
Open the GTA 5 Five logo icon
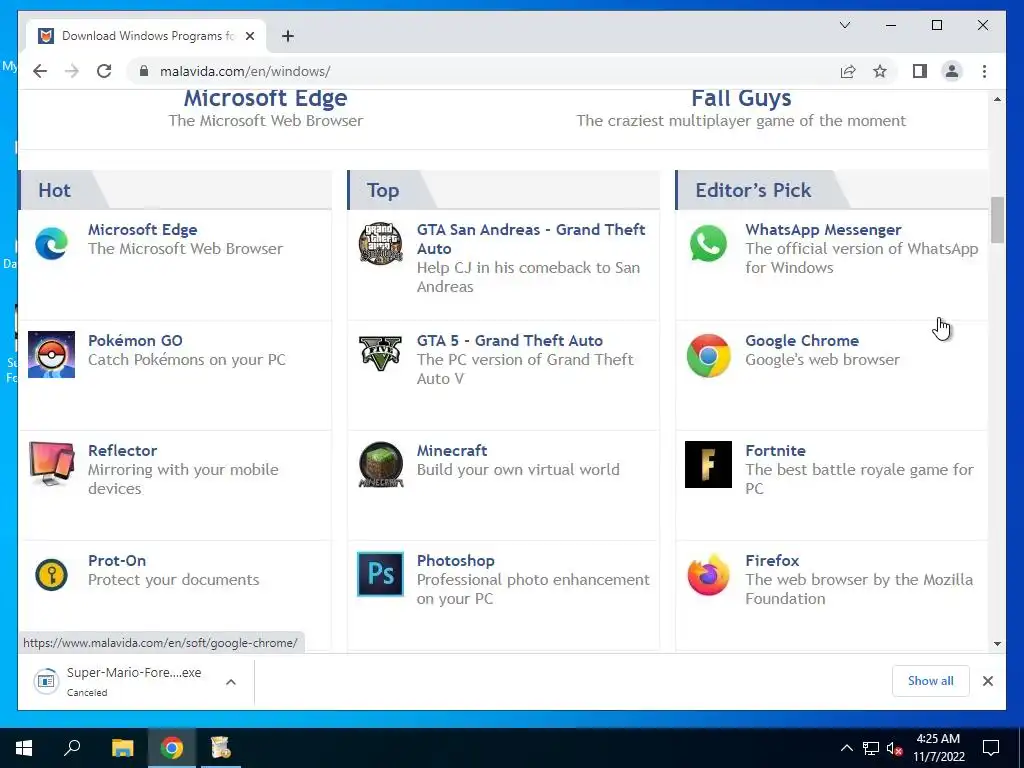(x=381, y=353)
